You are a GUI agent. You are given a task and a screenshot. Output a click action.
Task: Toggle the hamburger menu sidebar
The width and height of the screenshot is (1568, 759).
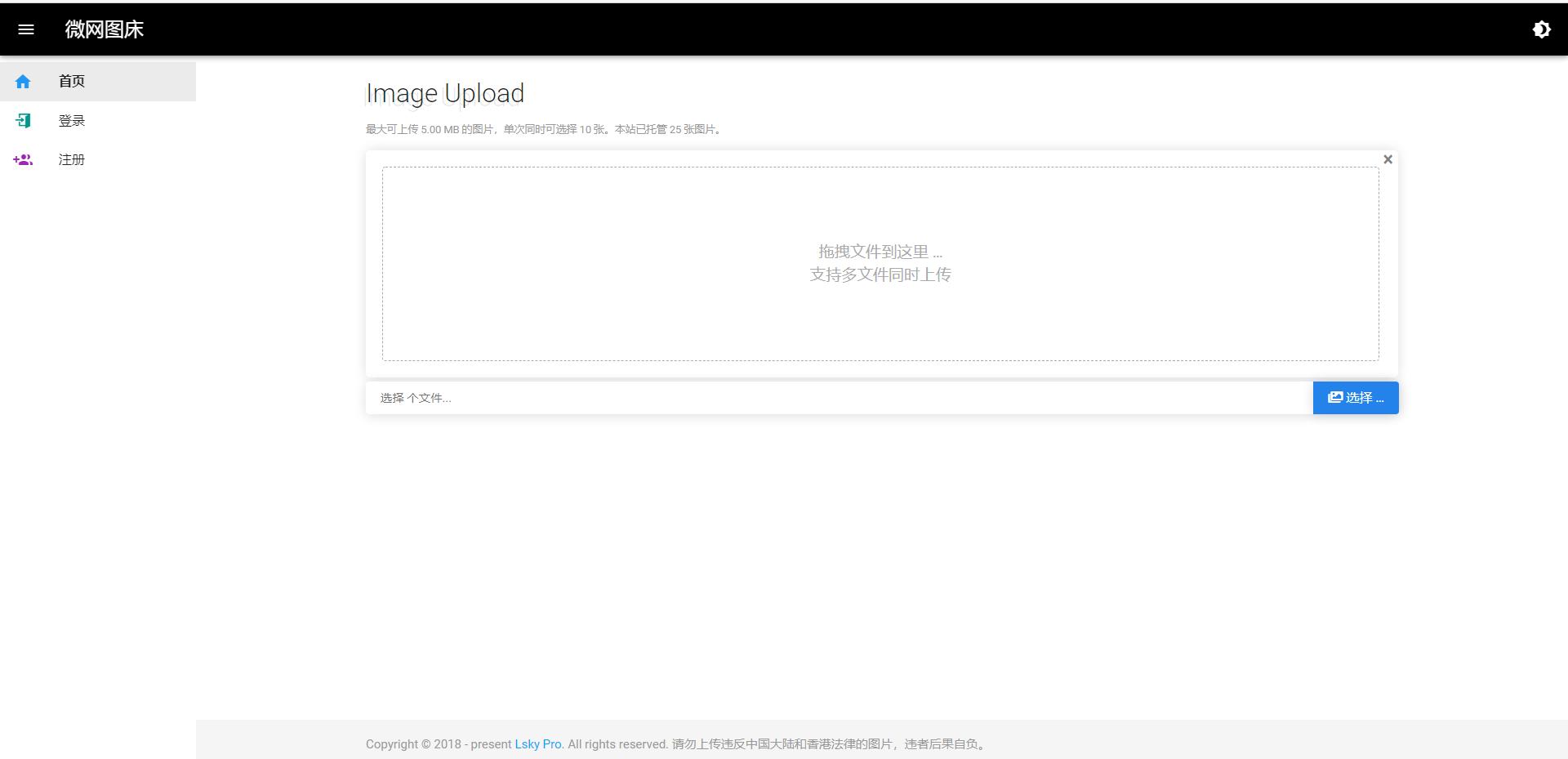[26, 29]
